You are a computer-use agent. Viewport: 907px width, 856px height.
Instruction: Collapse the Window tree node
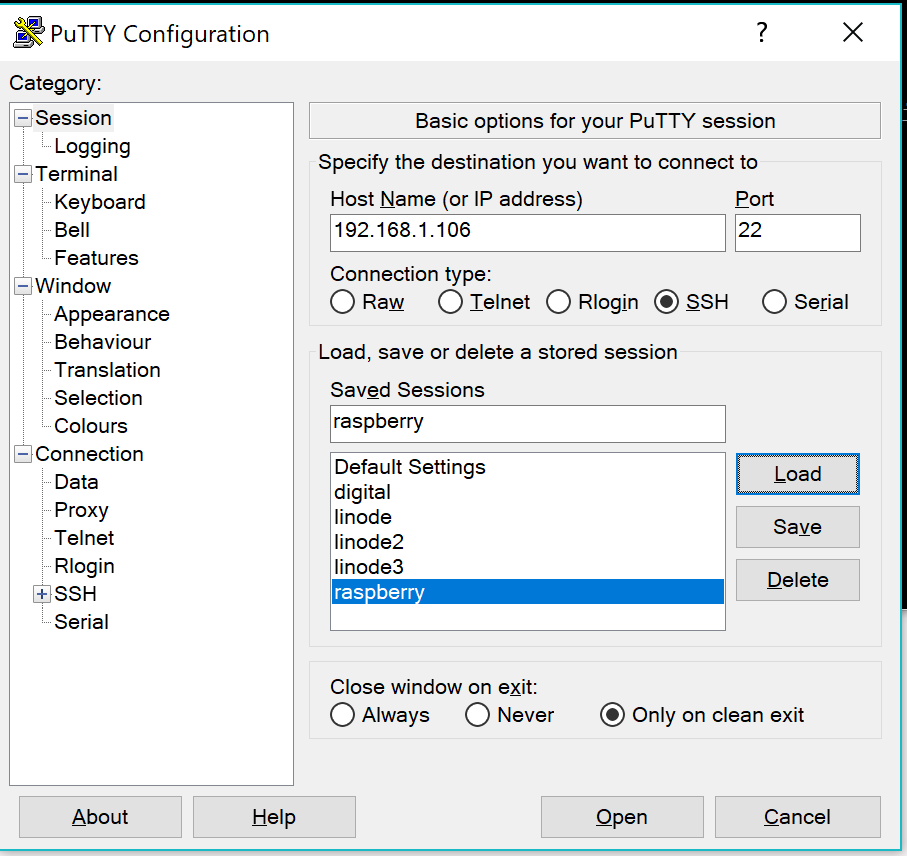pyautogui.click(x=23, y=286)
